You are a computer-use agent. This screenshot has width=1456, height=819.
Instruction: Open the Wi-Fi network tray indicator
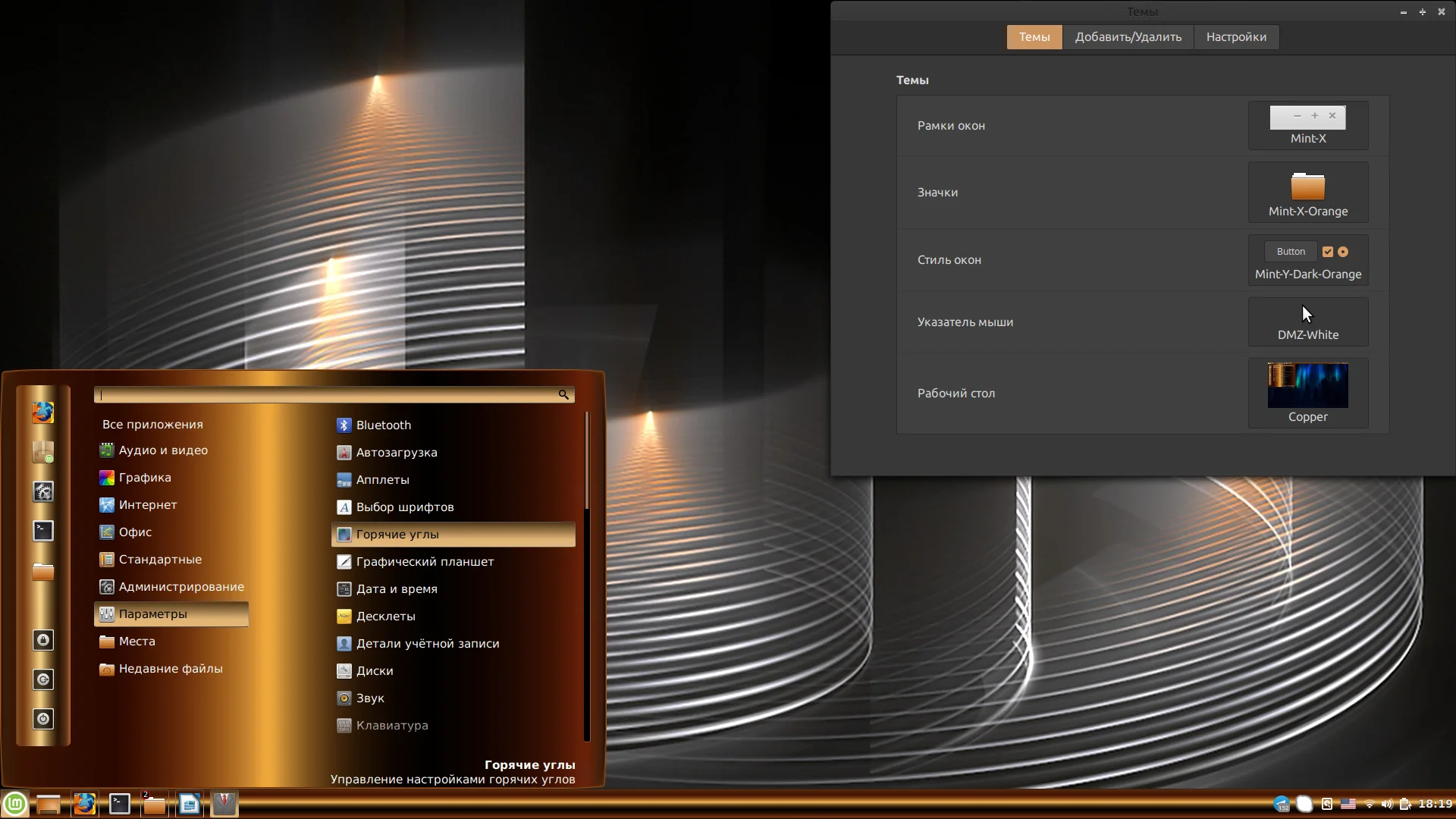click(x=1370, y=804)
